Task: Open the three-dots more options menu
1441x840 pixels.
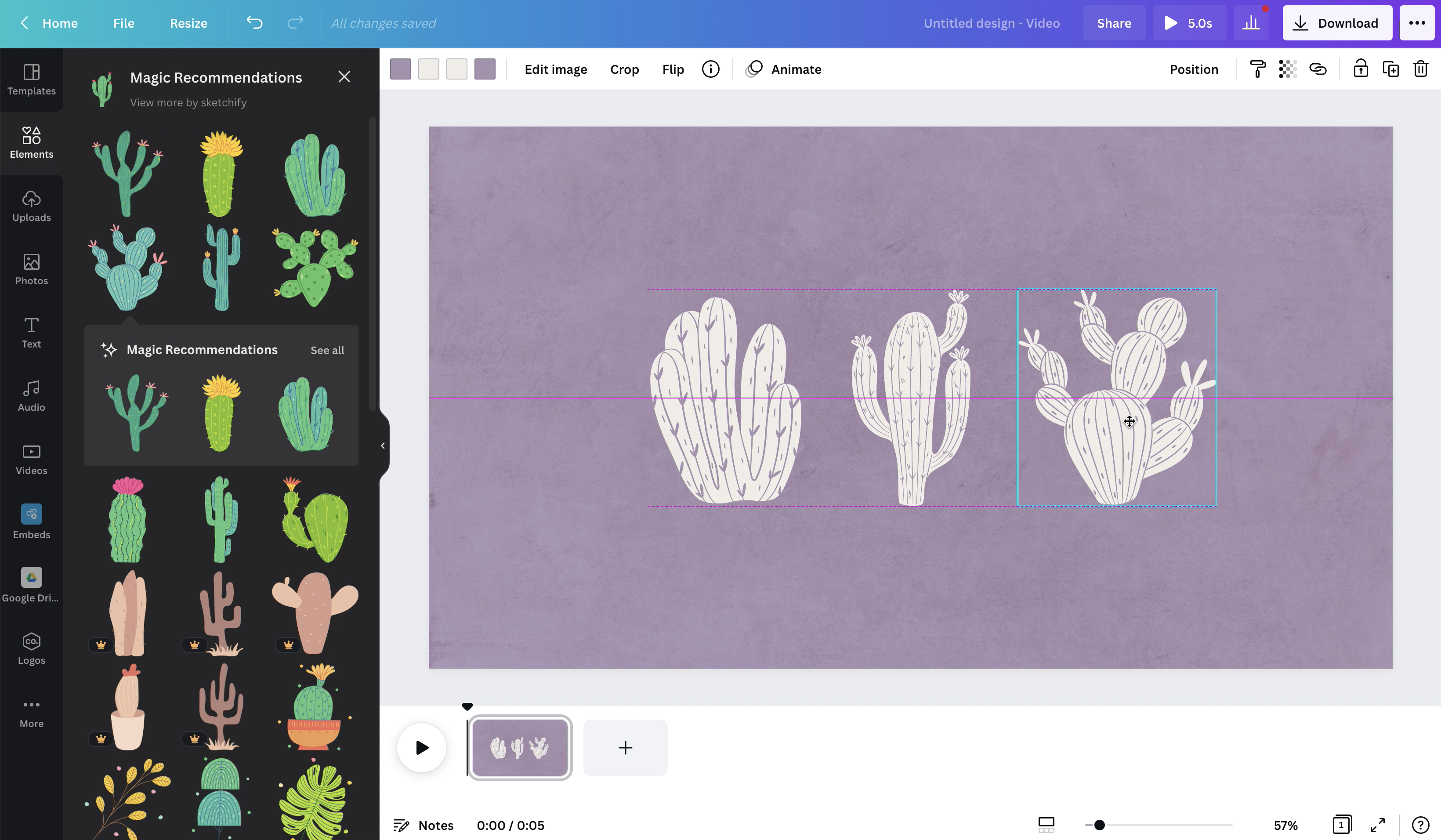Action: 1416,23
